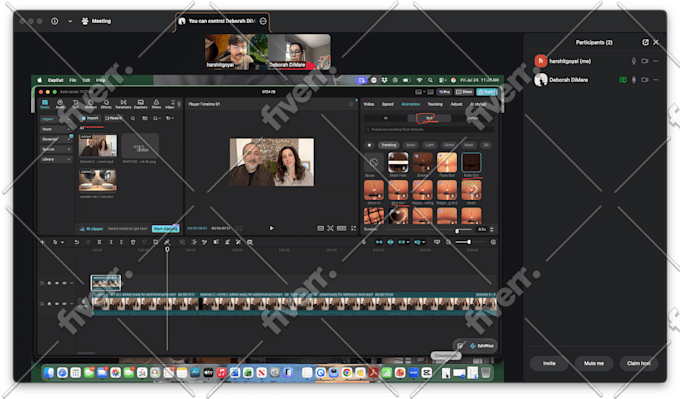The height and width of the screenshot is (399, 680).
Task: Select the overlay clip on upper track
Action: (106, 282)
